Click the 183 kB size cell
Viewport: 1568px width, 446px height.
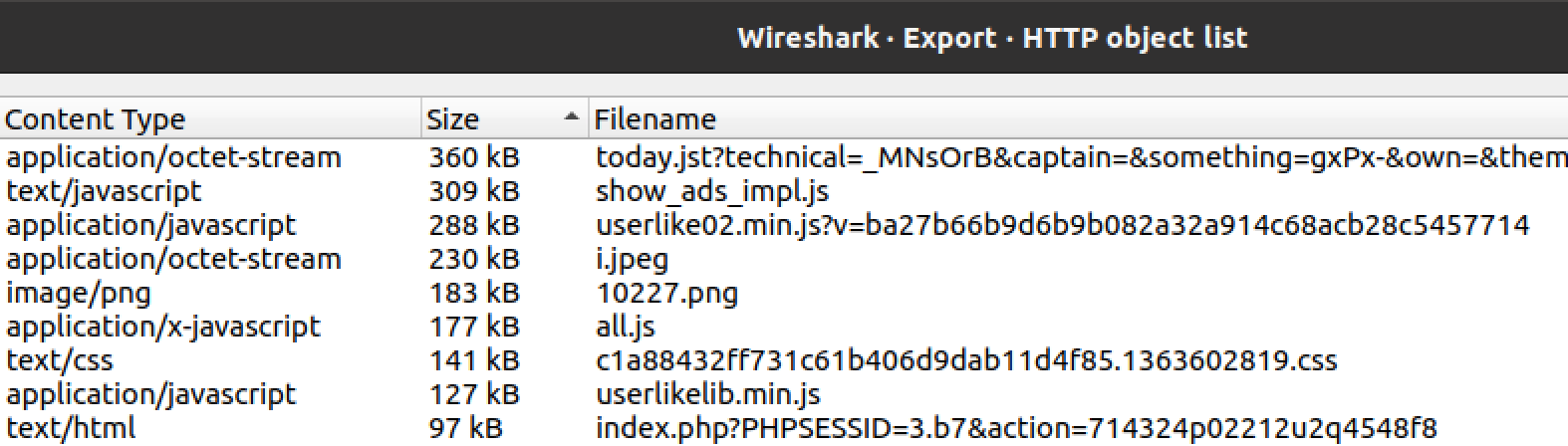point(474,293)
